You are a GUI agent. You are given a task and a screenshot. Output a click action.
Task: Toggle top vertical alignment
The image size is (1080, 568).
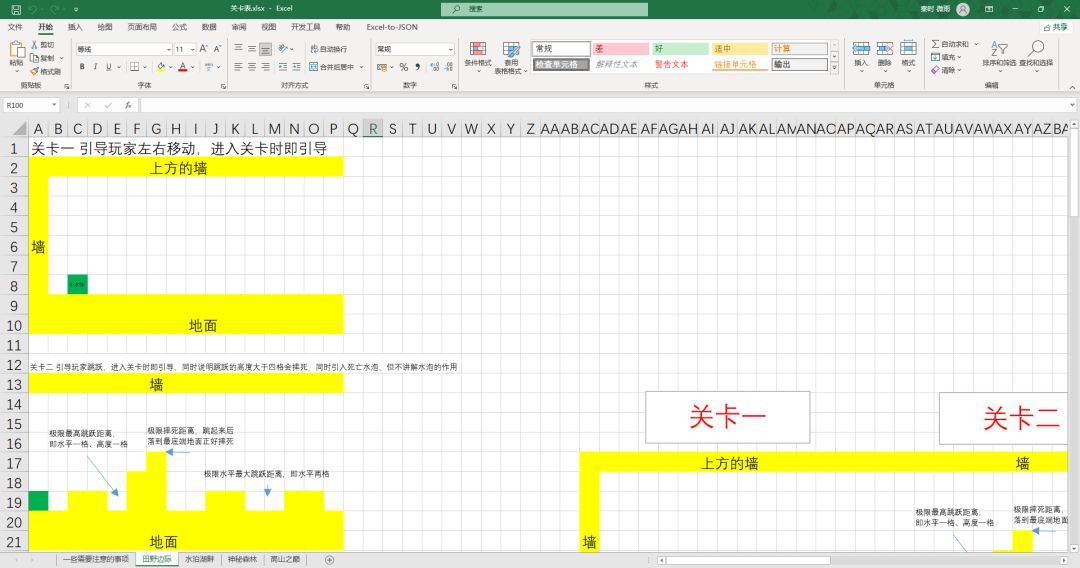click(x=238, y=48)
